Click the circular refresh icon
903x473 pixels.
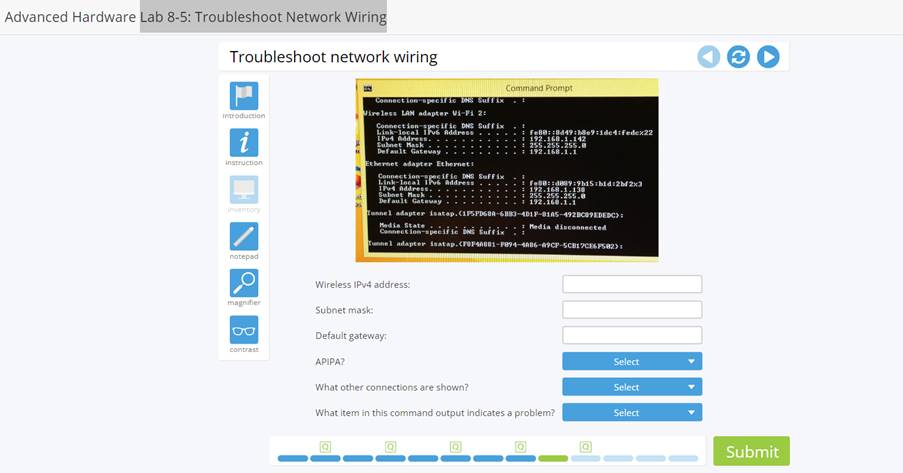(x=738, y=57)
